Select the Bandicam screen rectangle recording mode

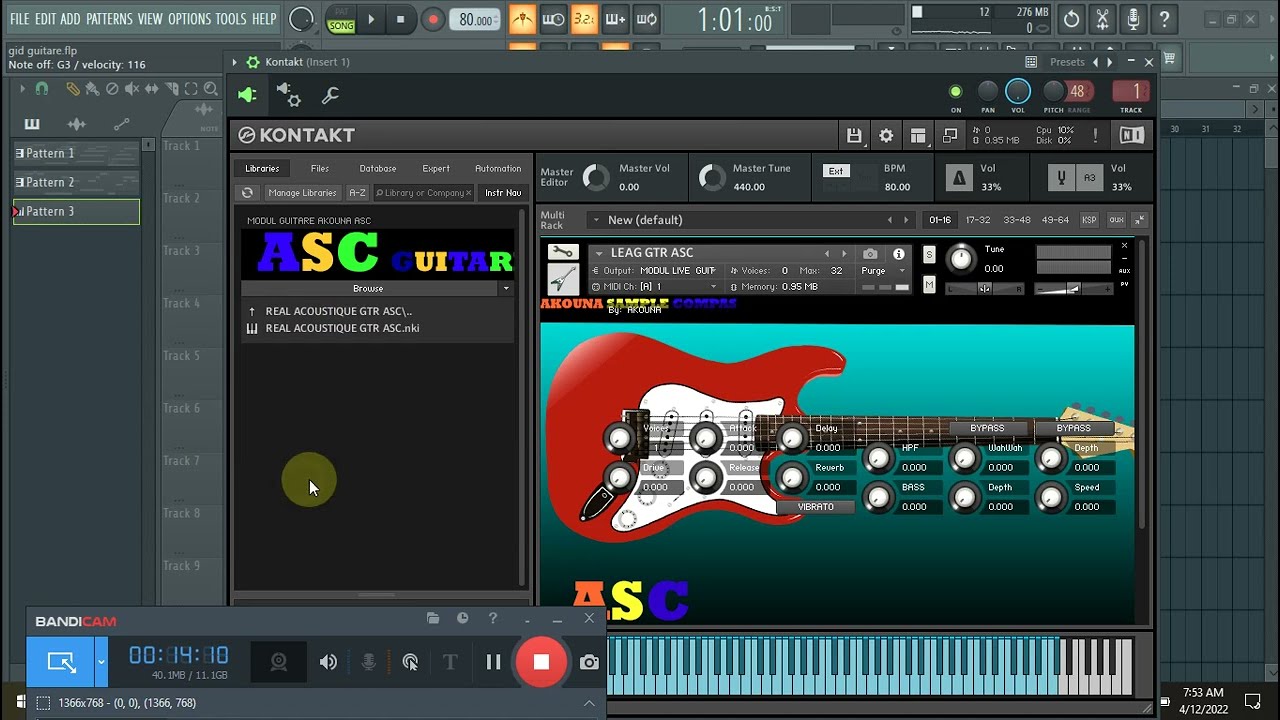pos(61,662)
